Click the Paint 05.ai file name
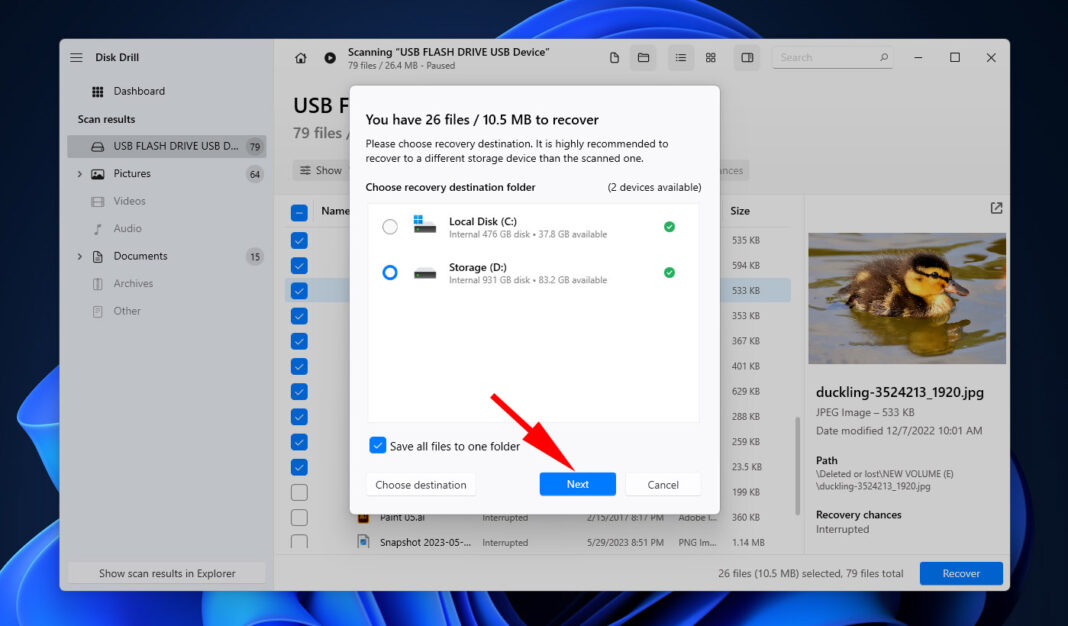 click(x=402, y=518)
